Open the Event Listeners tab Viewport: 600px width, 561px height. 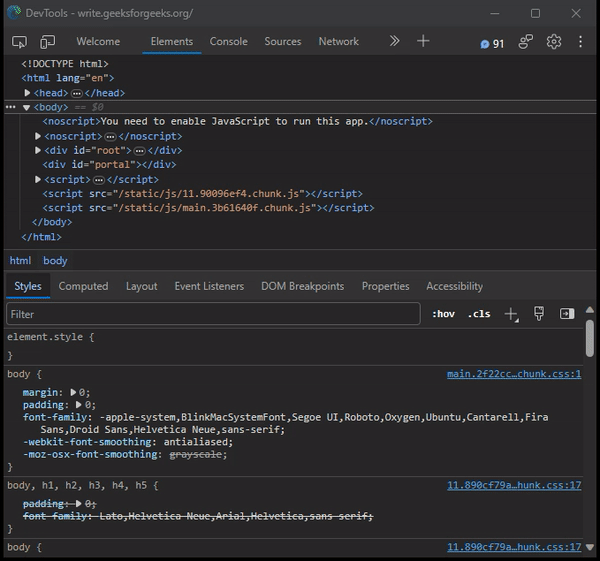point(209,286)
